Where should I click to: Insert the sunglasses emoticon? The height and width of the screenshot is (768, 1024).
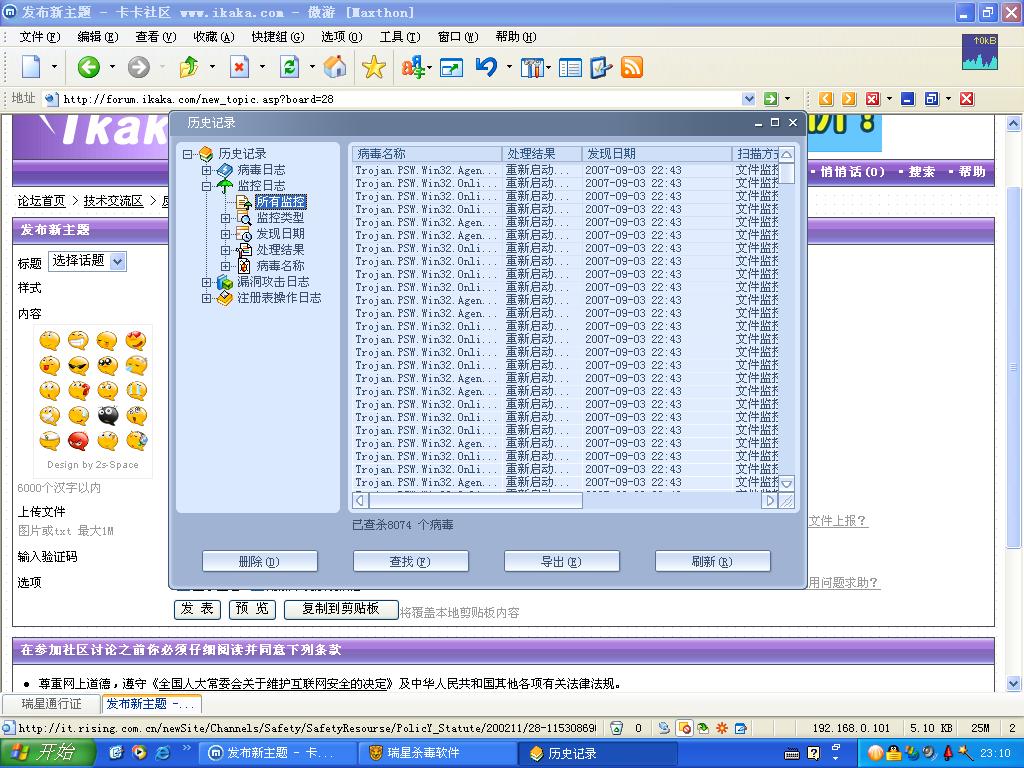[78, 365]
